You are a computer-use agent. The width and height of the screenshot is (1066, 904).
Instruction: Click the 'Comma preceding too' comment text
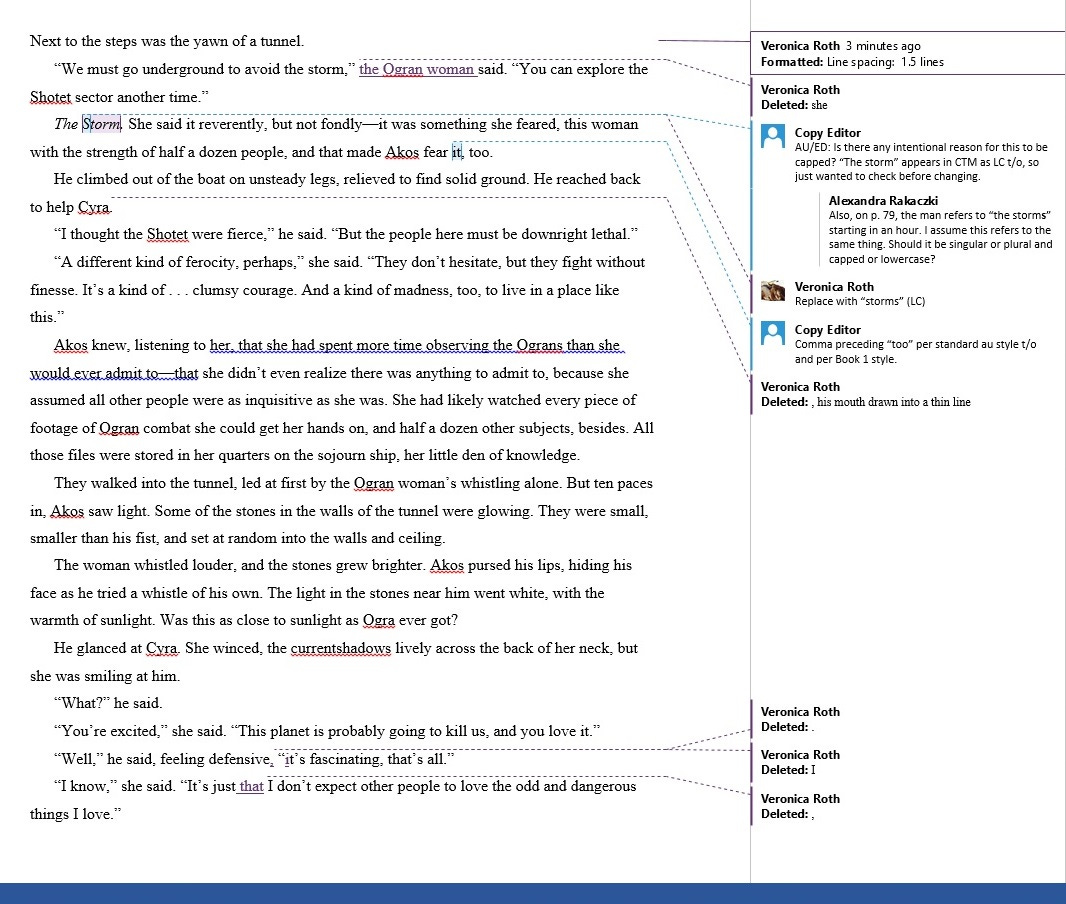pyautogui.click(x=915, y=351)
